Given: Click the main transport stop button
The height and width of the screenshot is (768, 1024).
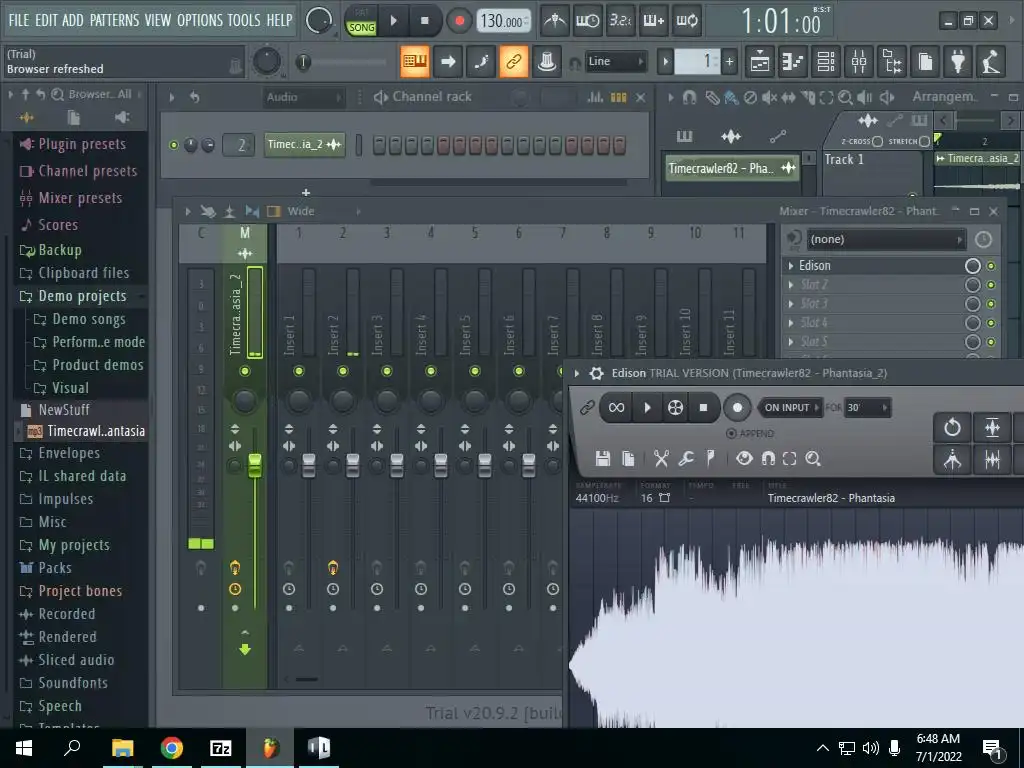Looking at the screenshot, I should pos(424,21).
